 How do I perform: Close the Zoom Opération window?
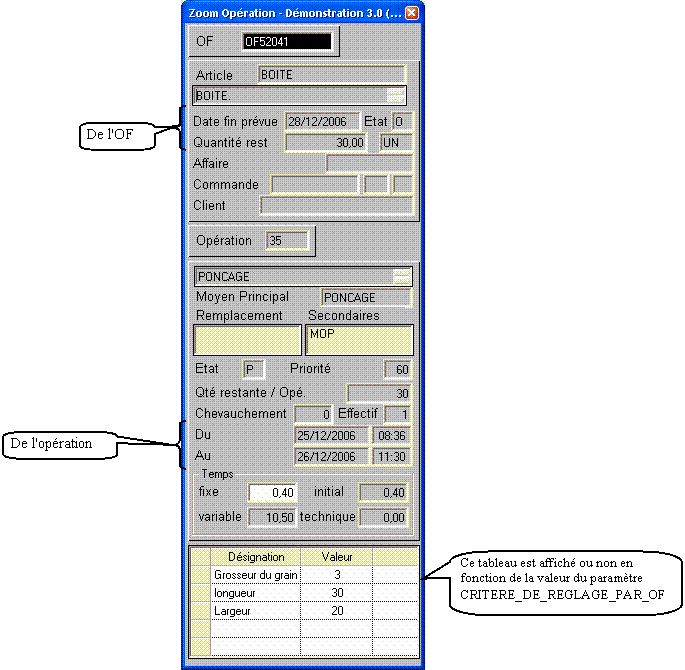[411, 14]
